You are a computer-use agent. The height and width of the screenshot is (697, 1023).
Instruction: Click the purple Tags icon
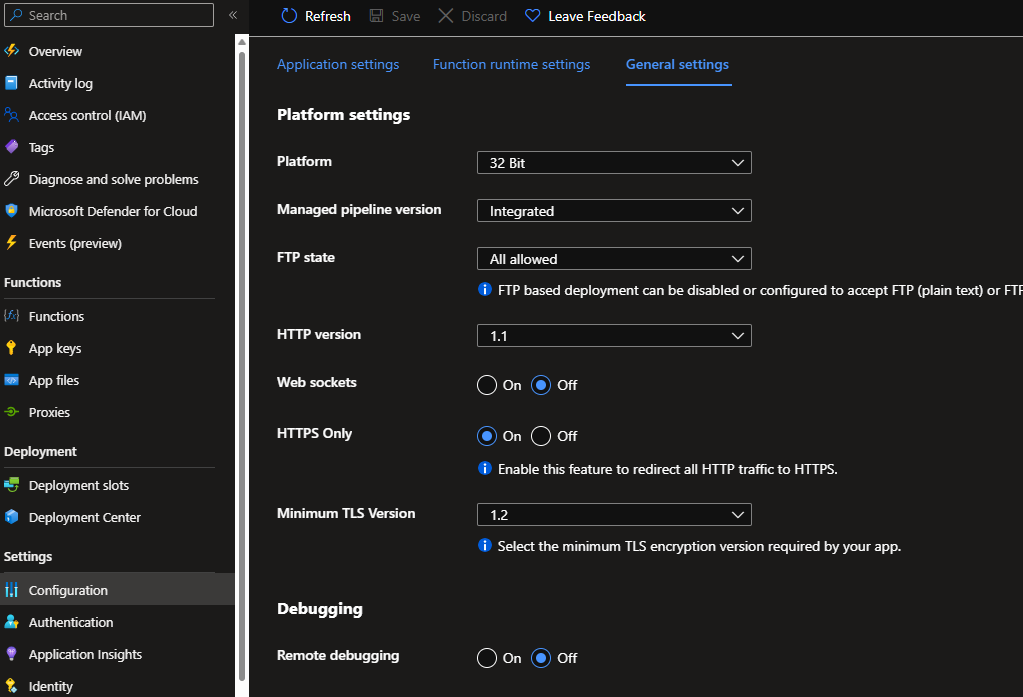click(x=11, y=147)
